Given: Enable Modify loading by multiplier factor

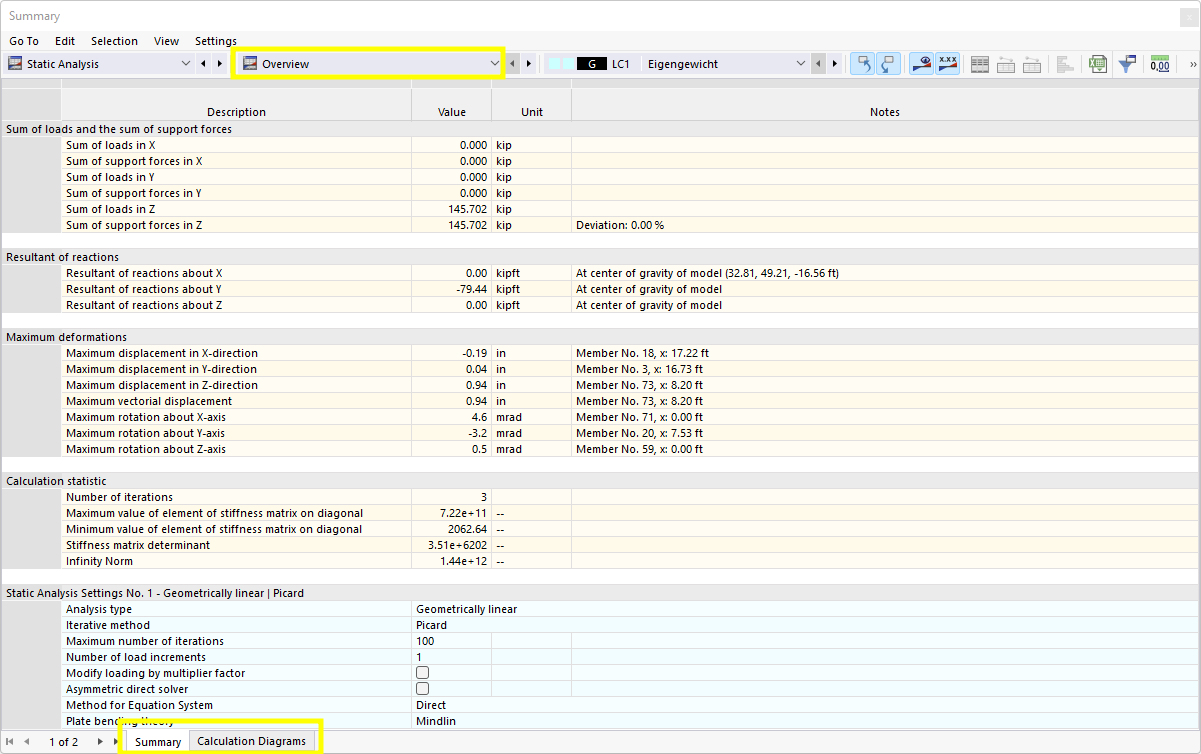Looking at the screenshot, I should [x=421, y=673].
